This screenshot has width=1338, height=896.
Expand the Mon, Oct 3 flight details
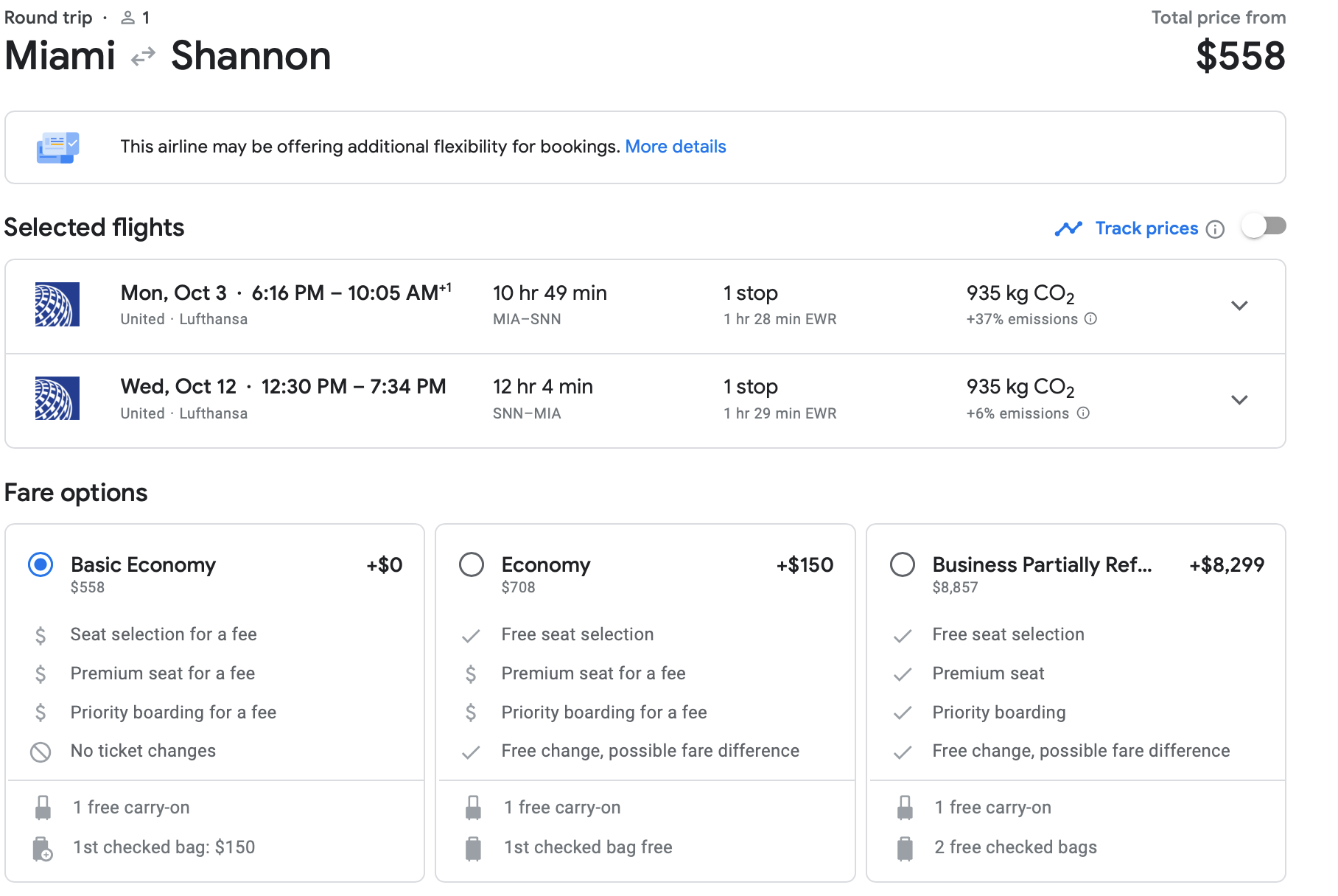point(1239,306)
